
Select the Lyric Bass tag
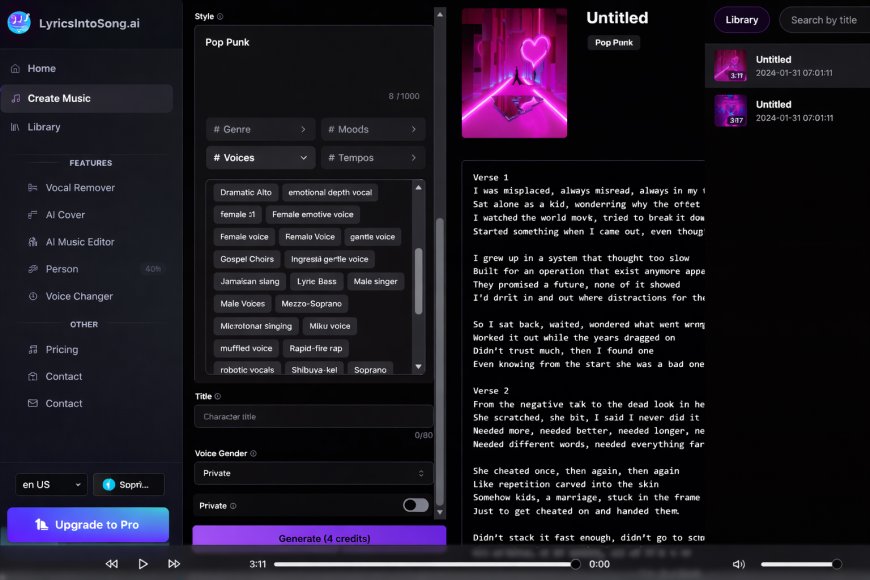coord(316,281)
